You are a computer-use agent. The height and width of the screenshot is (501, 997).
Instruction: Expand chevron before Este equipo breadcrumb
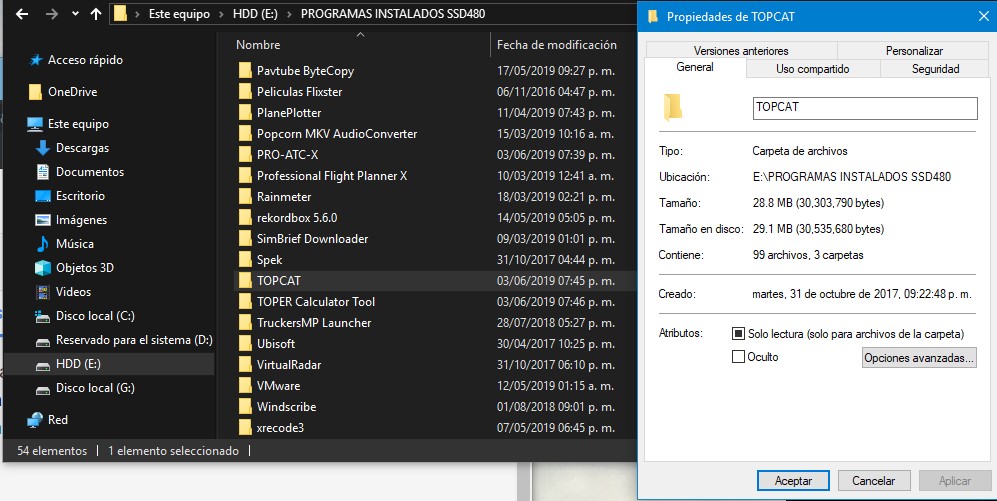tap(137, 14)
